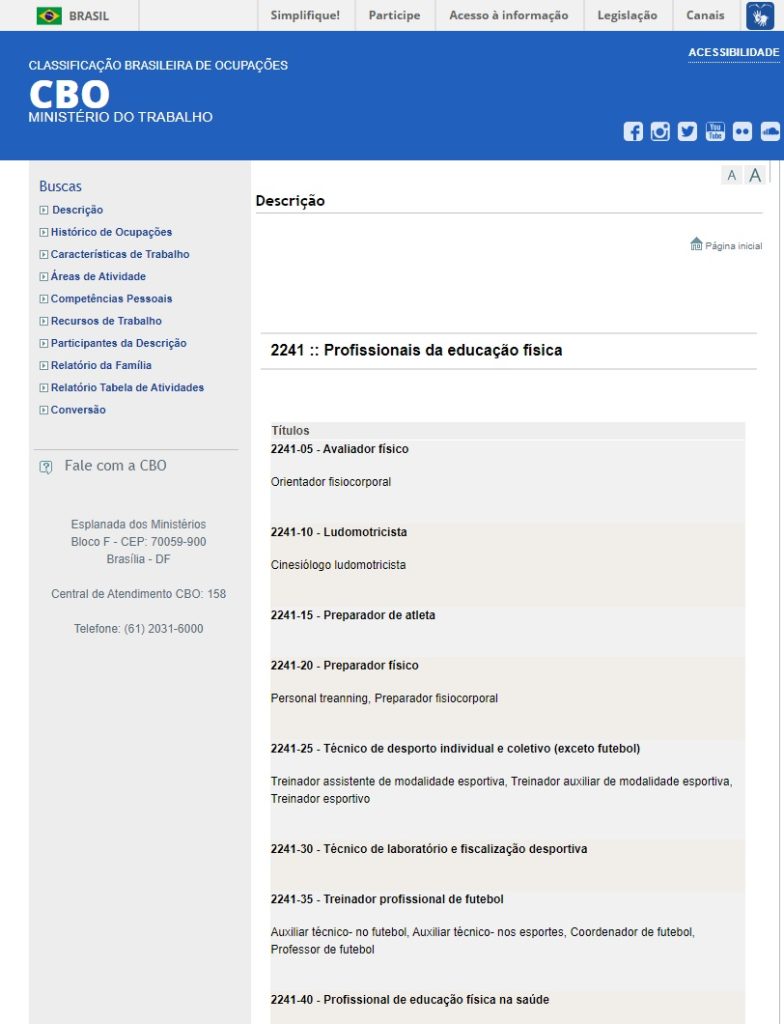This screenshot has width=784, height=1024.
Task: Select Competências Pessoais in the sidebar
Action: point(111,299)
